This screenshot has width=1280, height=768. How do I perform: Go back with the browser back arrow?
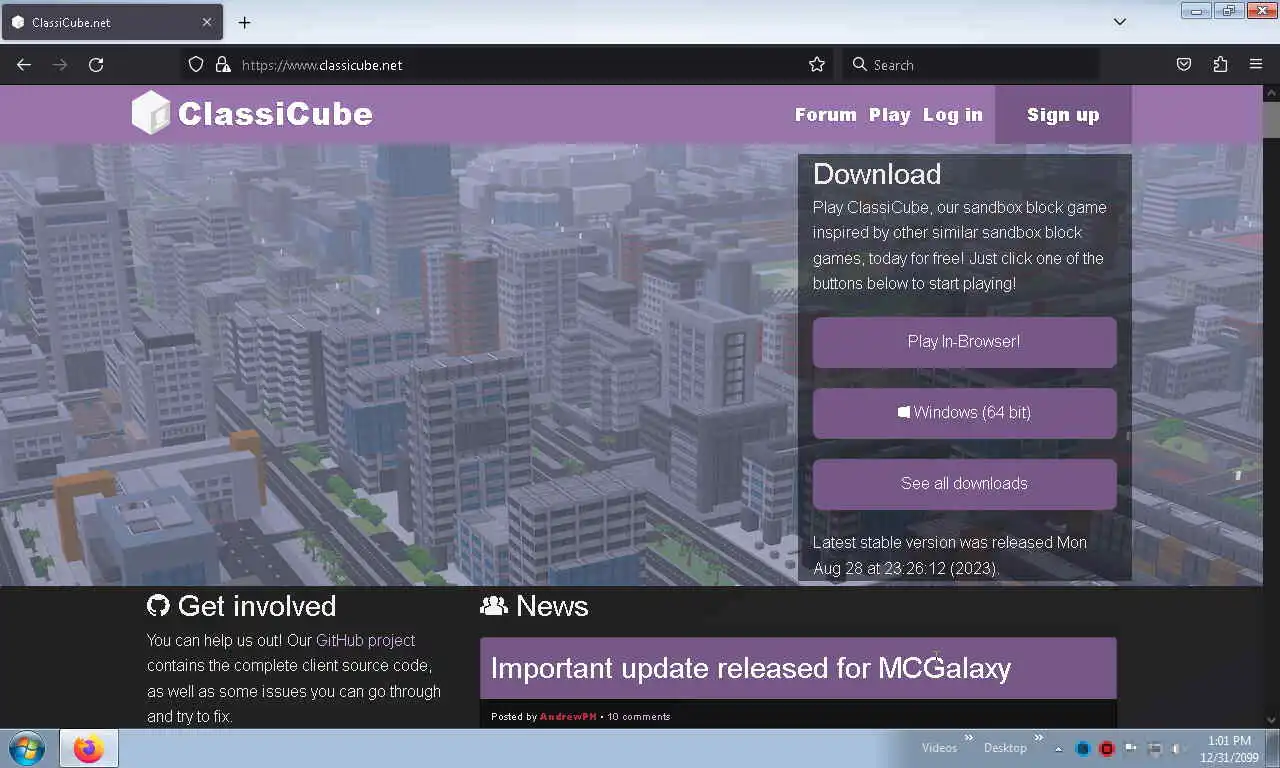(x=24, y=64)
